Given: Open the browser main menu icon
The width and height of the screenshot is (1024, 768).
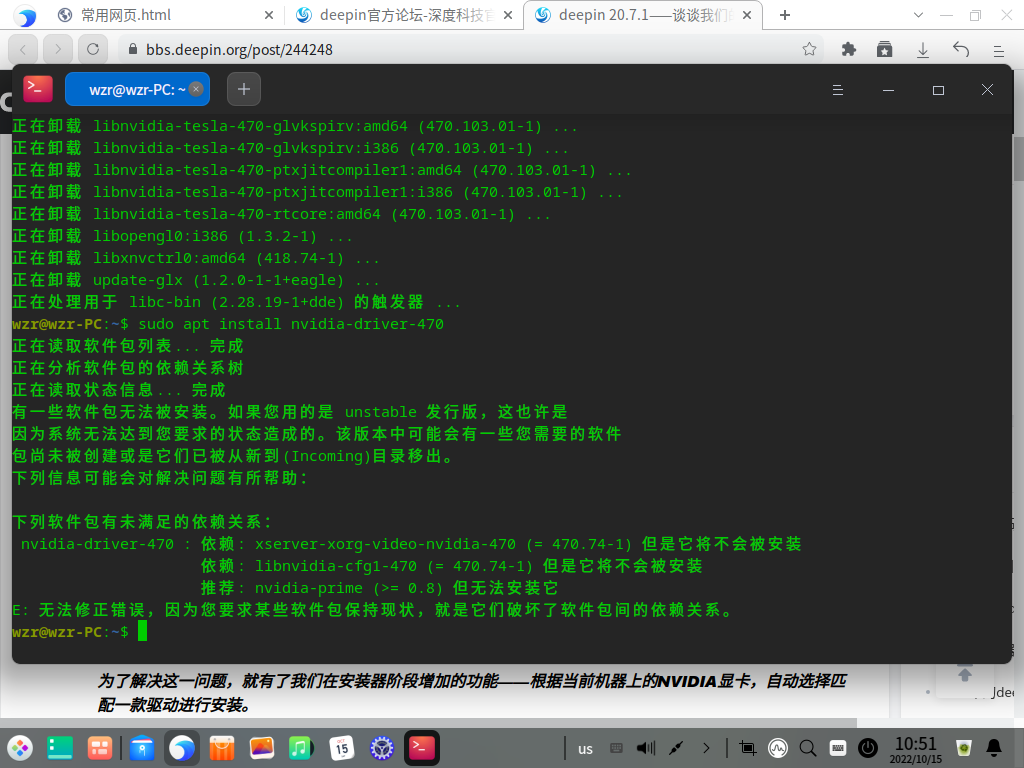Looking at the screenshot, I should [x=999, y=50].
